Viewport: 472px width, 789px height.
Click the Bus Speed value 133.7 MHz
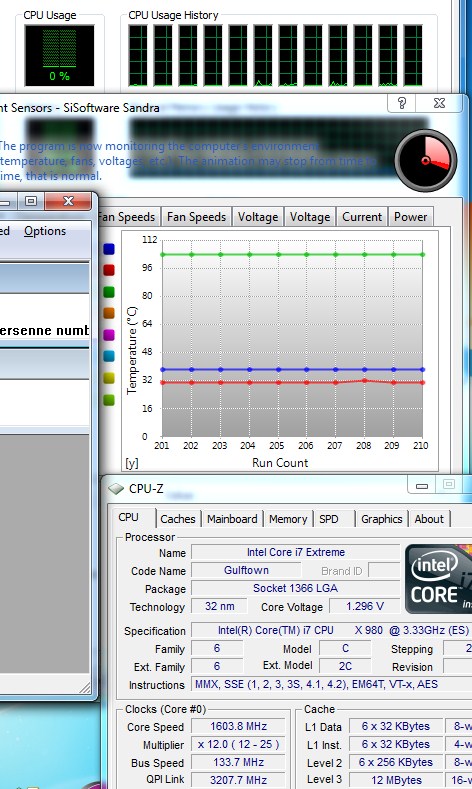click(x=239, y=762)
